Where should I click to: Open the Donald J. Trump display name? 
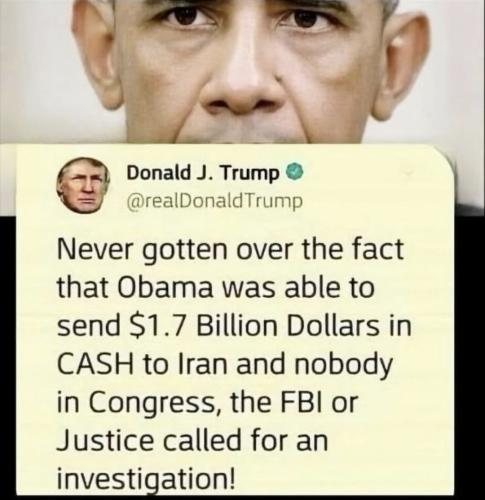pos(203,172)
